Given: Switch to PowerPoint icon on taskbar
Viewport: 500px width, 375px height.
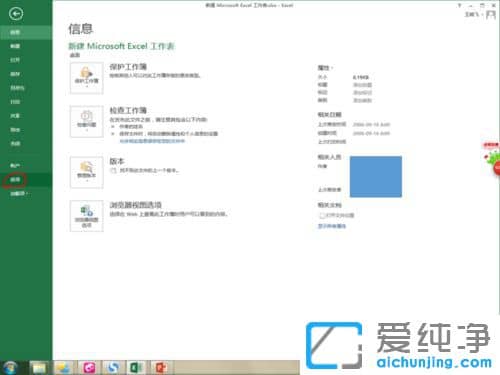Looking at the screenshot, I should [x=161, y=368].
